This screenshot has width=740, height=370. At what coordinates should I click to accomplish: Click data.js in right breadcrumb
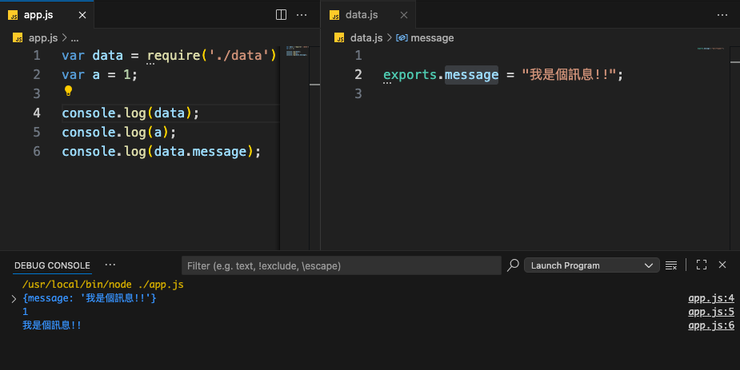tap(366, 38)
